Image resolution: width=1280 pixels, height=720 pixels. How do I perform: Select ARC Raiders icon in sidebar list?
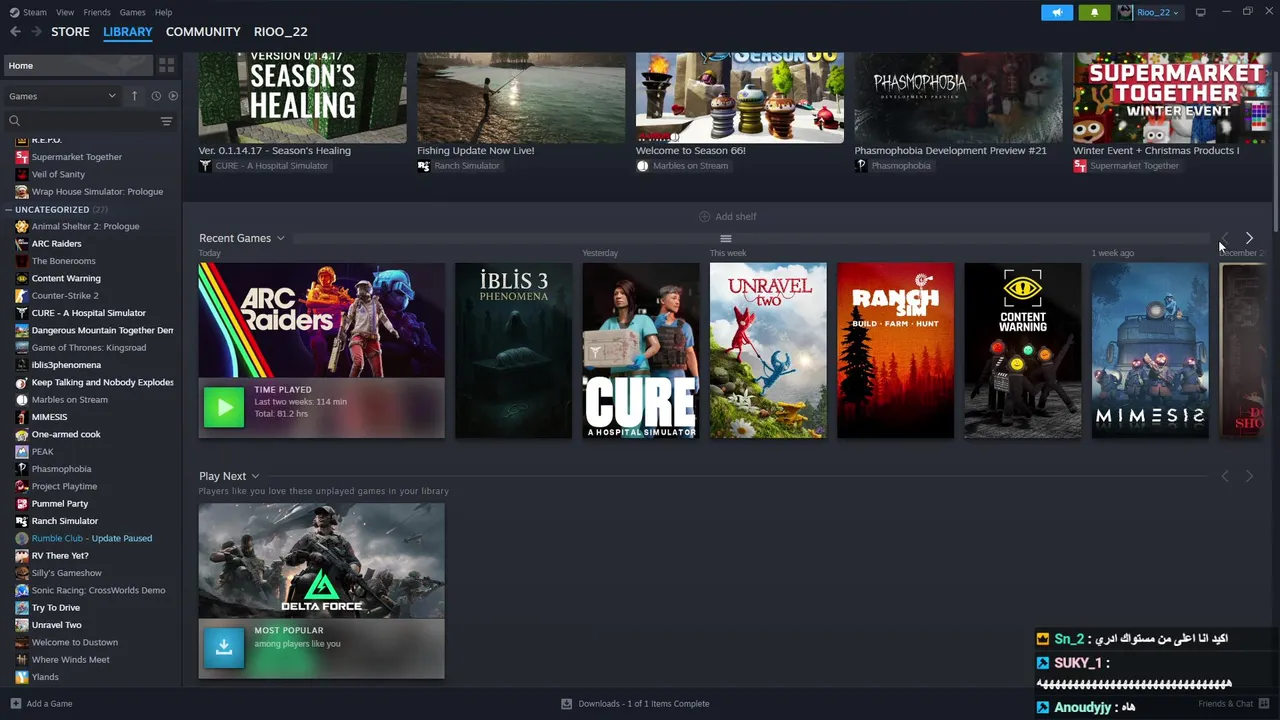pyautogui.click(x=22, y=243)
